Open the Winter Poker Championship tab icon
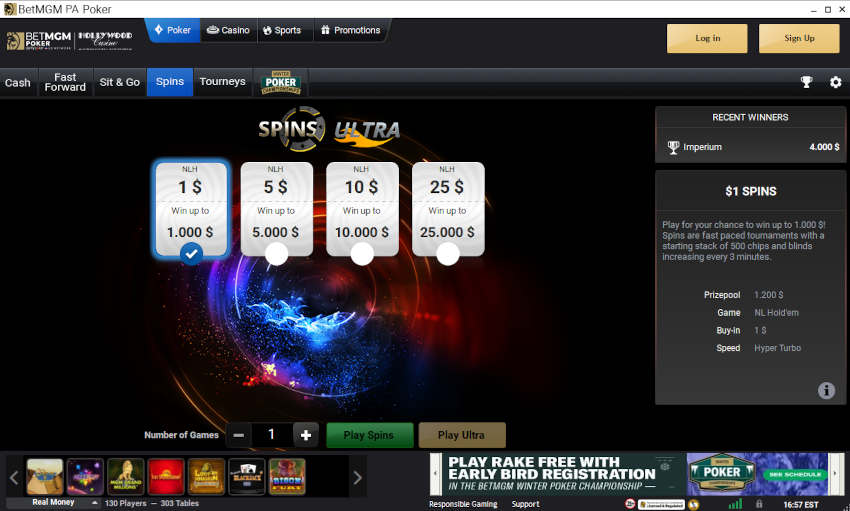Screen dimensions: 850x511 (x=280, y=82)
